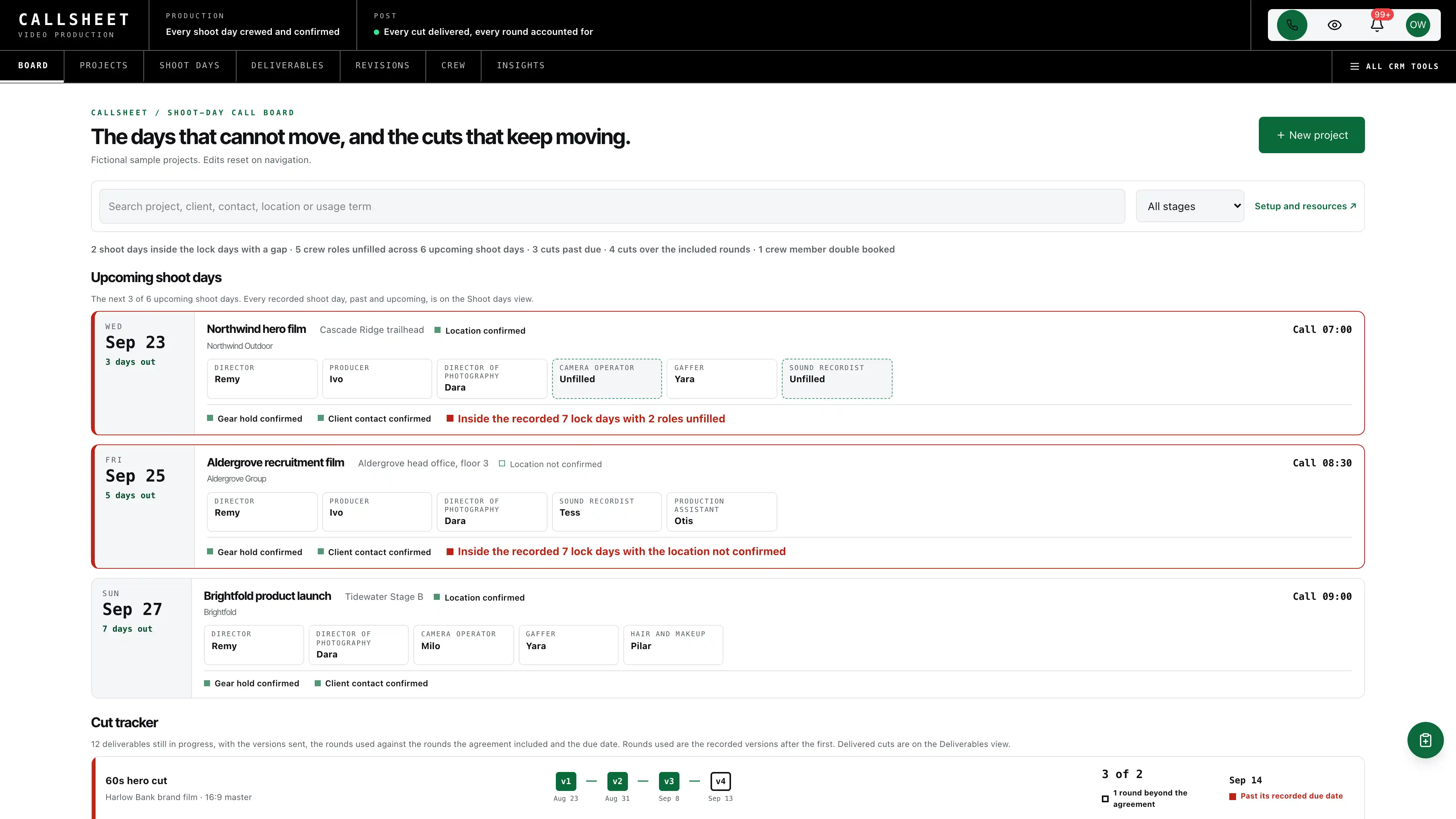Go to the Shoot Days tab
This screenshot has width=1456, height=819.
189,66
